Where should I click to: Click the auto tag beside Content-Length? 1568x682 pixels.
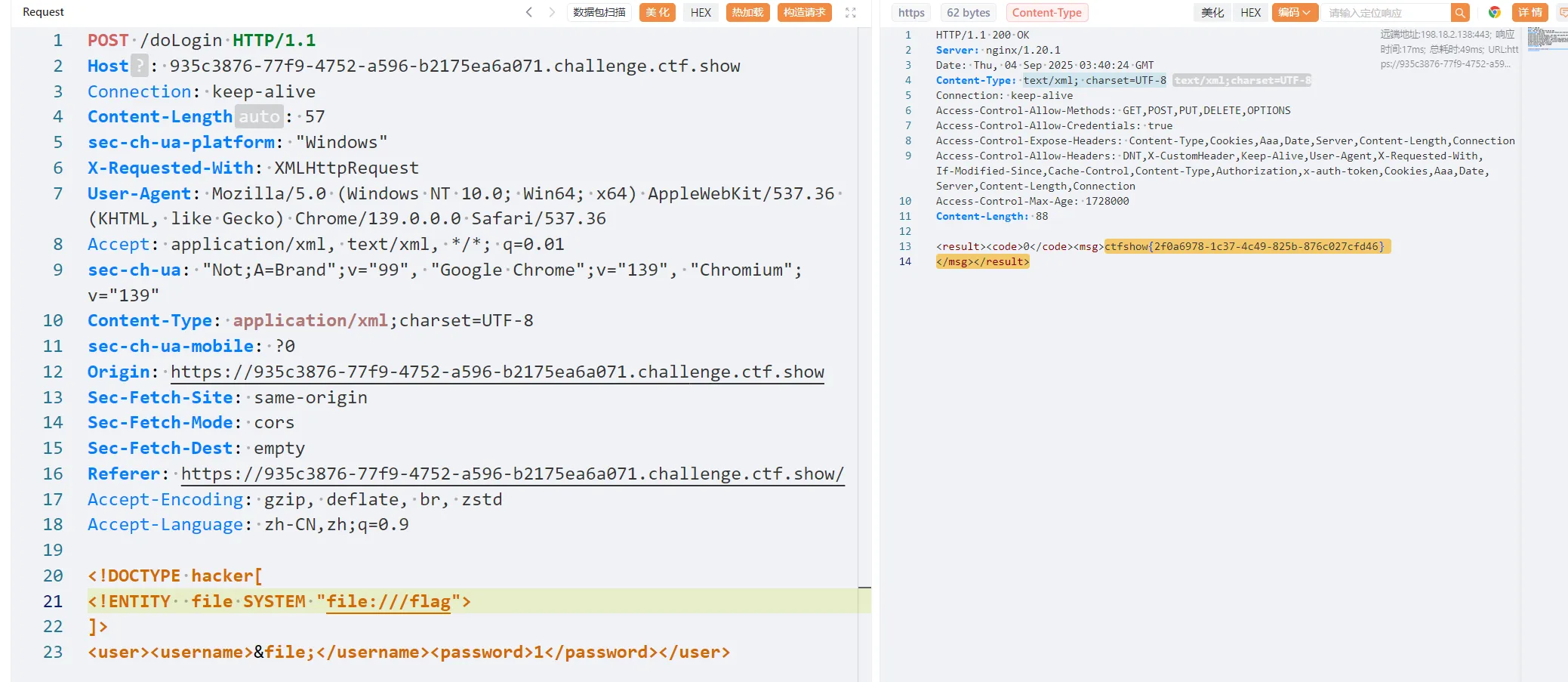click(x=259, y=116)
